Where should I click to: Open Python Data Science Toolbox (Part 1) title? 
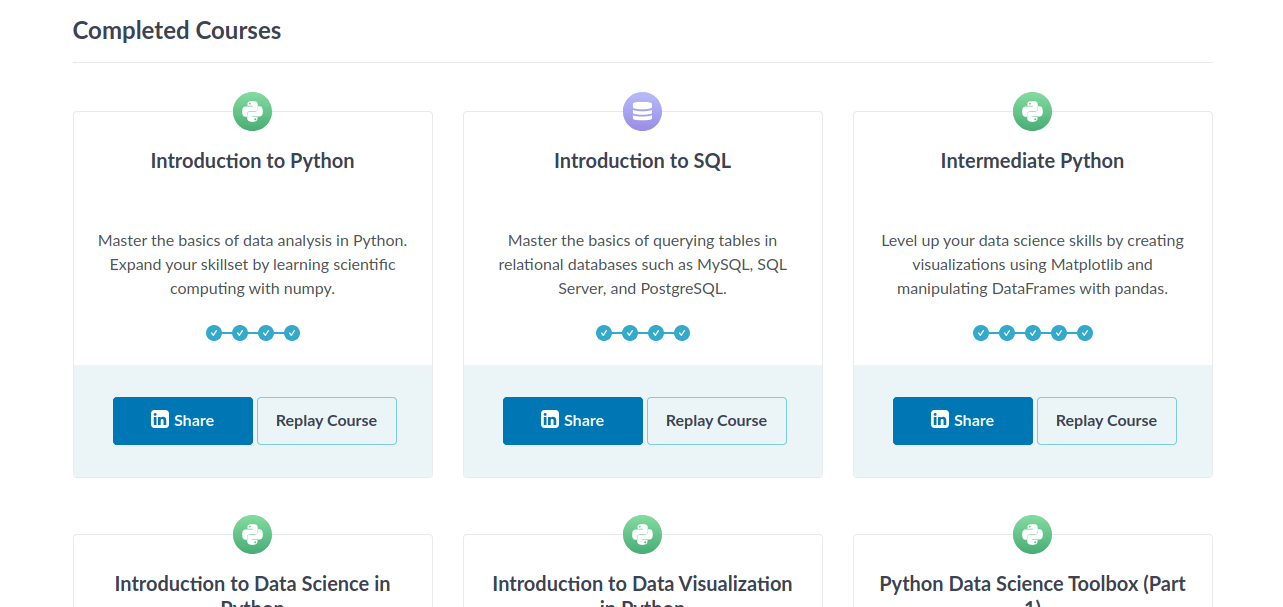pyautogui.click(x=1033, y=590)
